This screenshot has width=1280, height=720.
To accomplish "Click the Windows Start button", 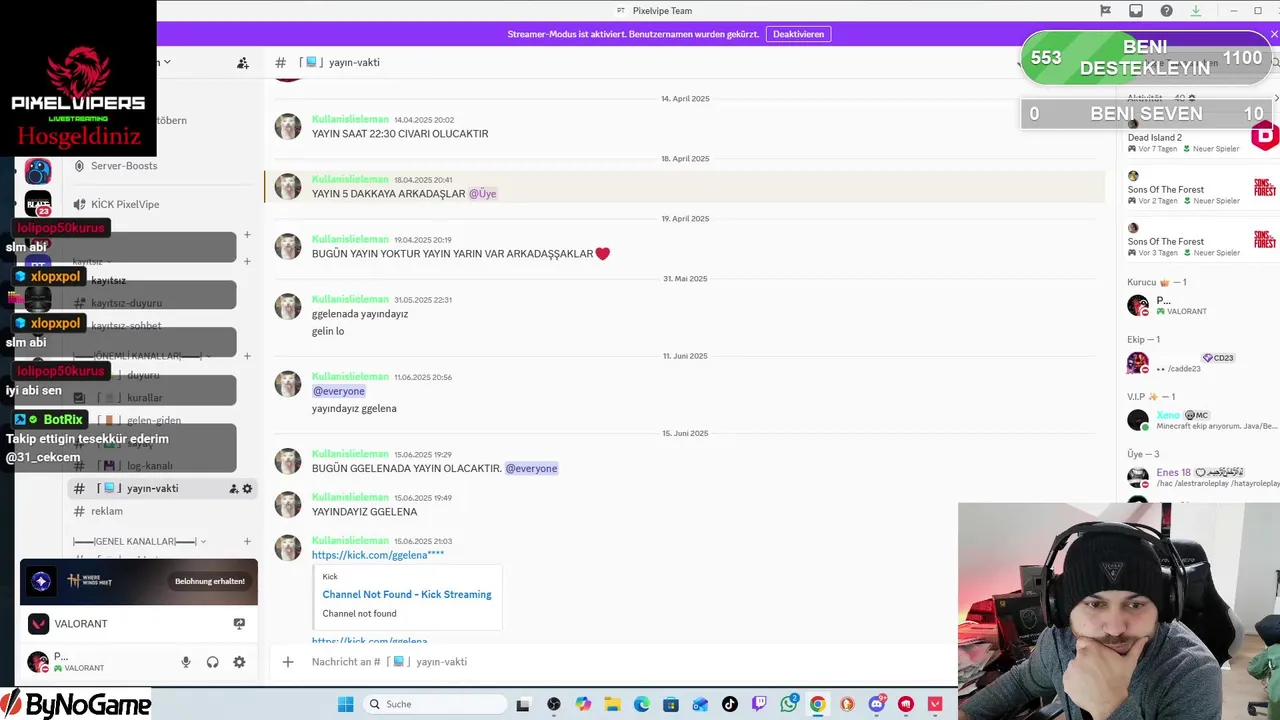I will pos(345,704).
